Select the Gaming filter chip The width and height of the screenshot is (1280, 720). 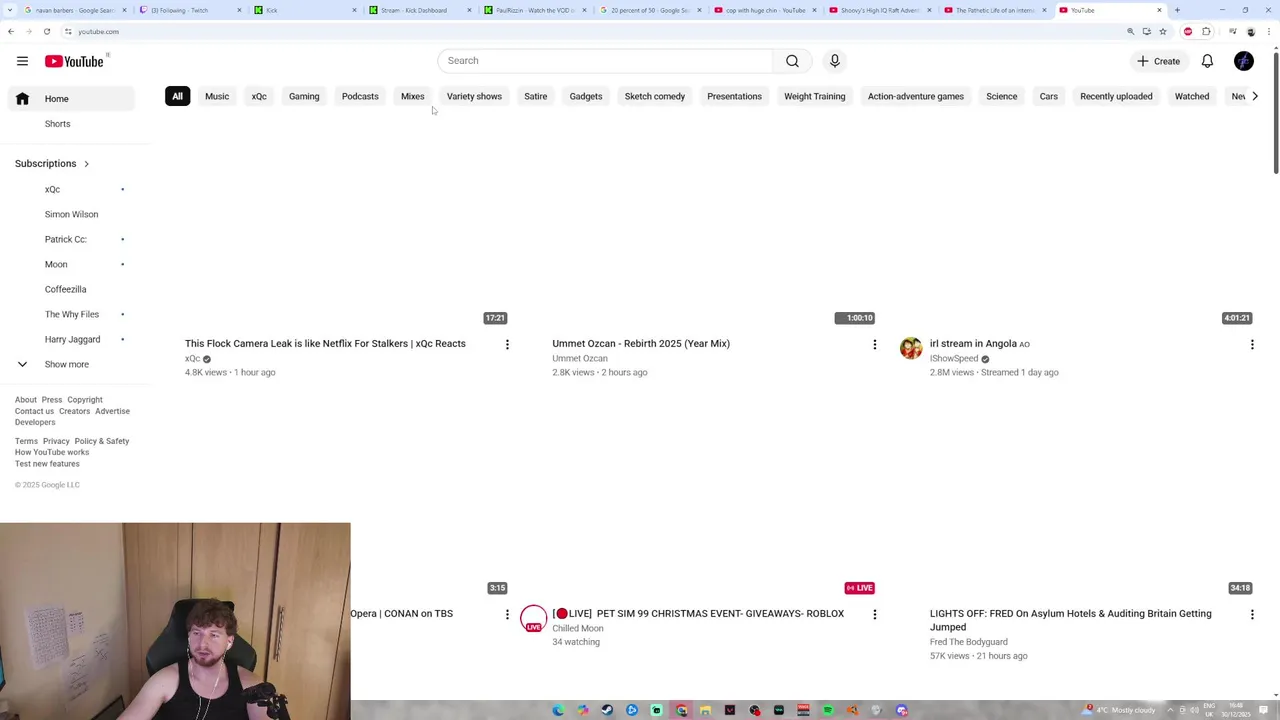304,97
